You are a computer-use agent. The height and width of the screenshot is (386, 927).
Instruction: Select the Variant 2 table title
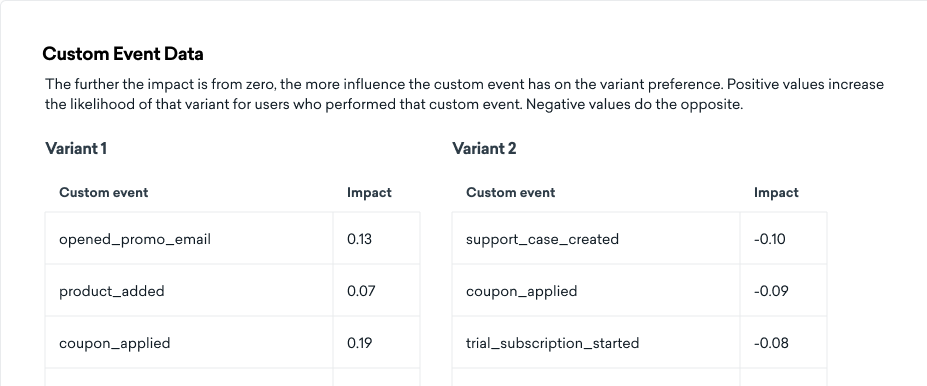pyautogui.click(x=484, y=148)
